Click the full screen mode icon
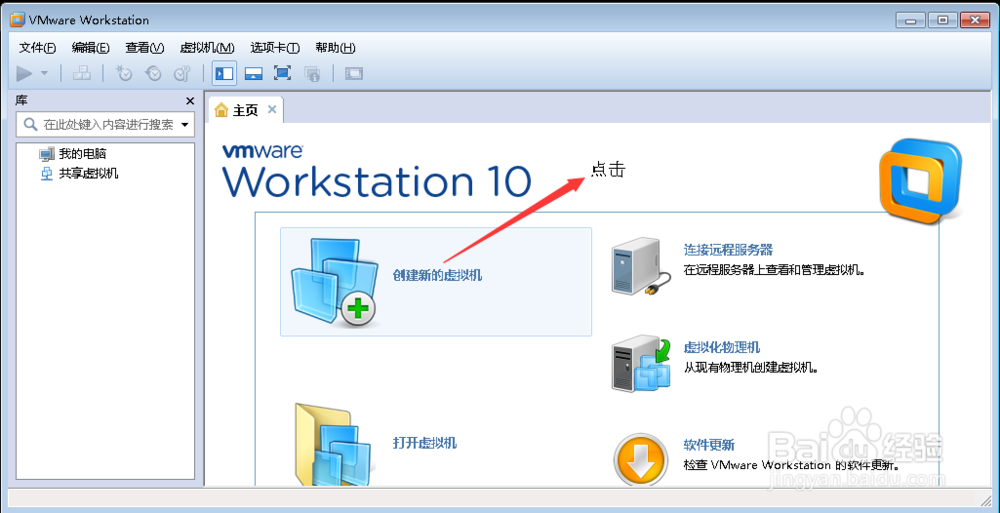The width and height of the screenshot is (1000, 513). coord(283,73)
